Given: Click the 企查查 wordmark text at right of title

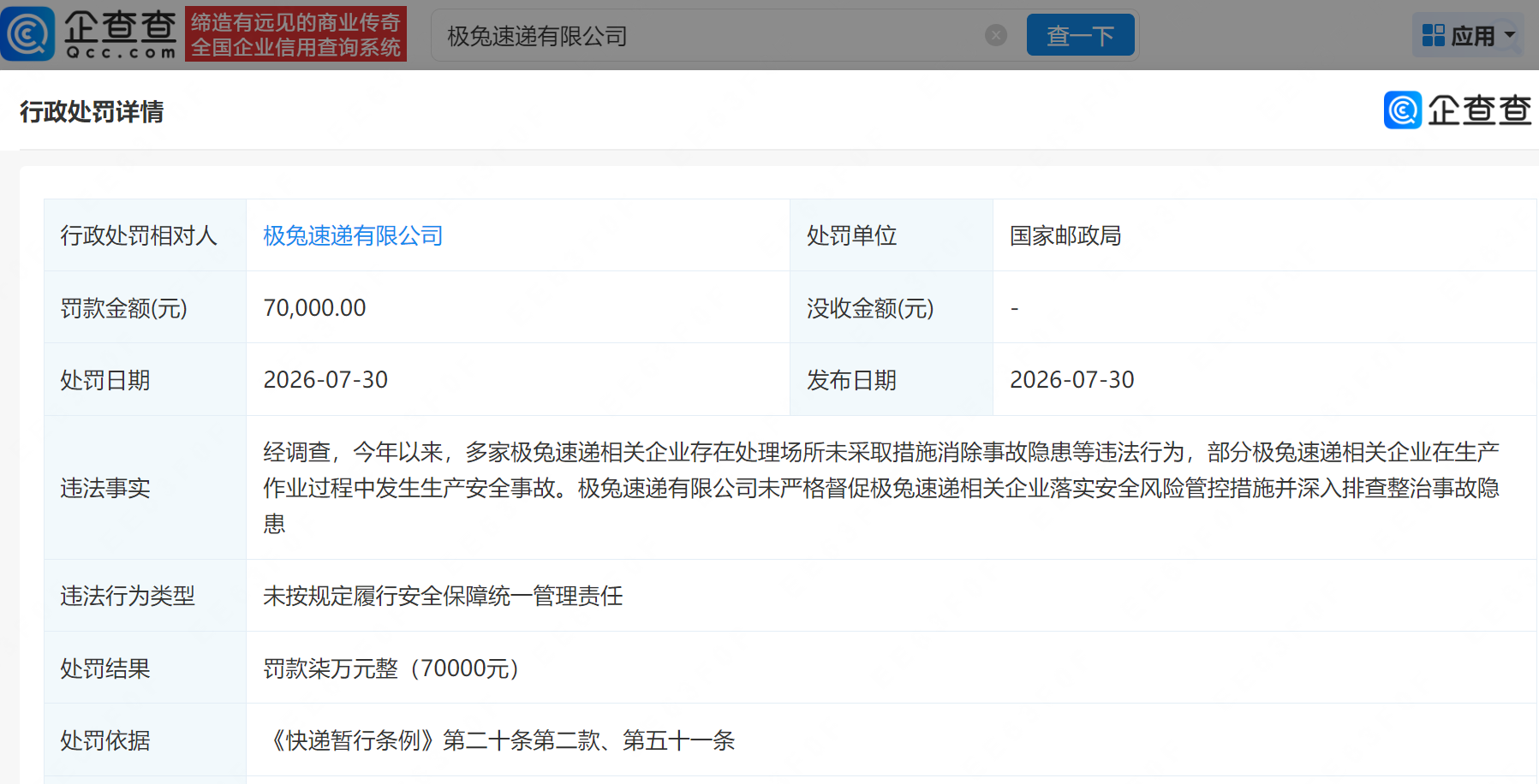Looking at the screenshot, I should (x=1479, y=110).
